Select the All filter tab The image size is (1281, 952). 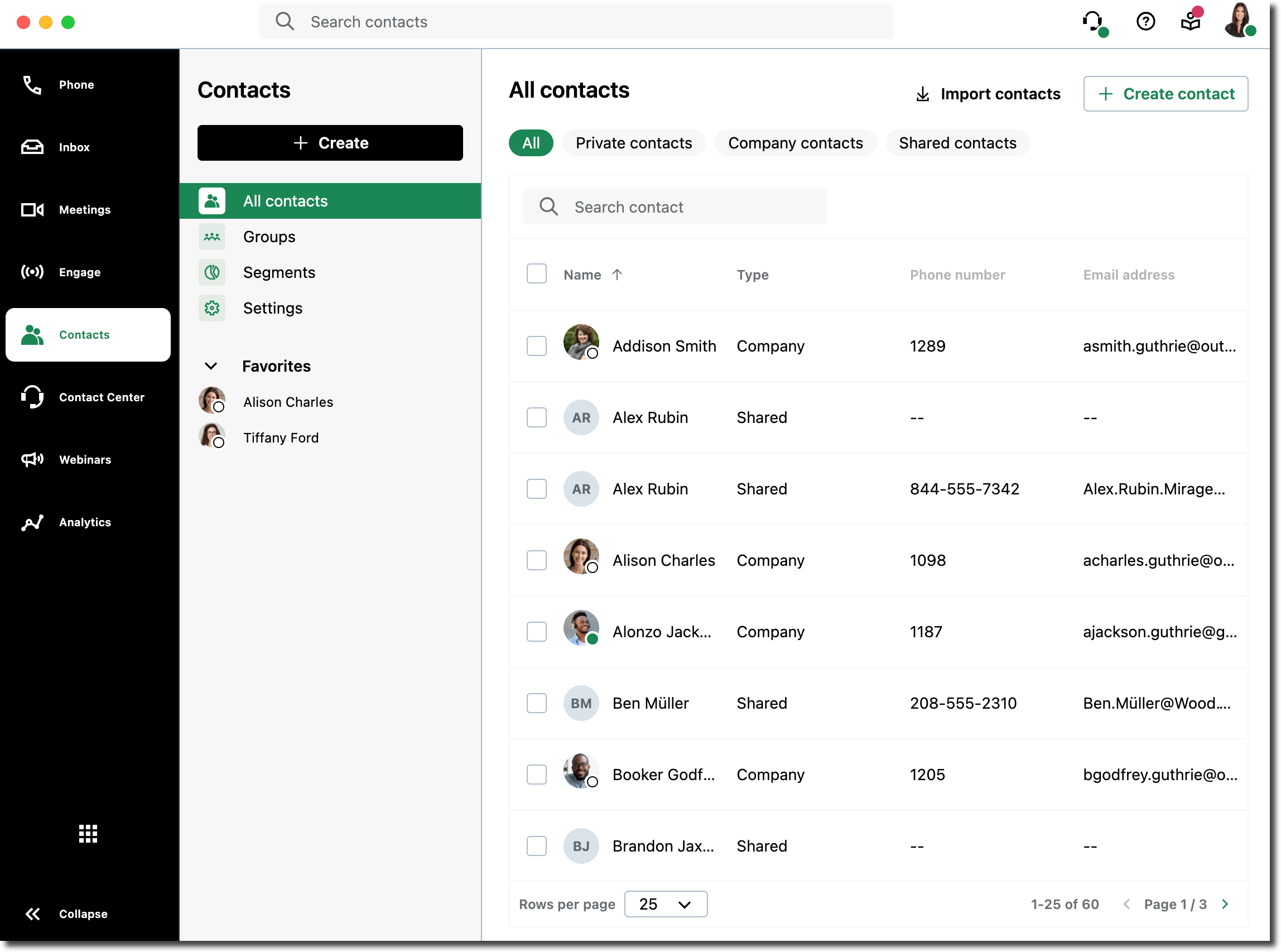pyautogui.click(x=531, y=143)
